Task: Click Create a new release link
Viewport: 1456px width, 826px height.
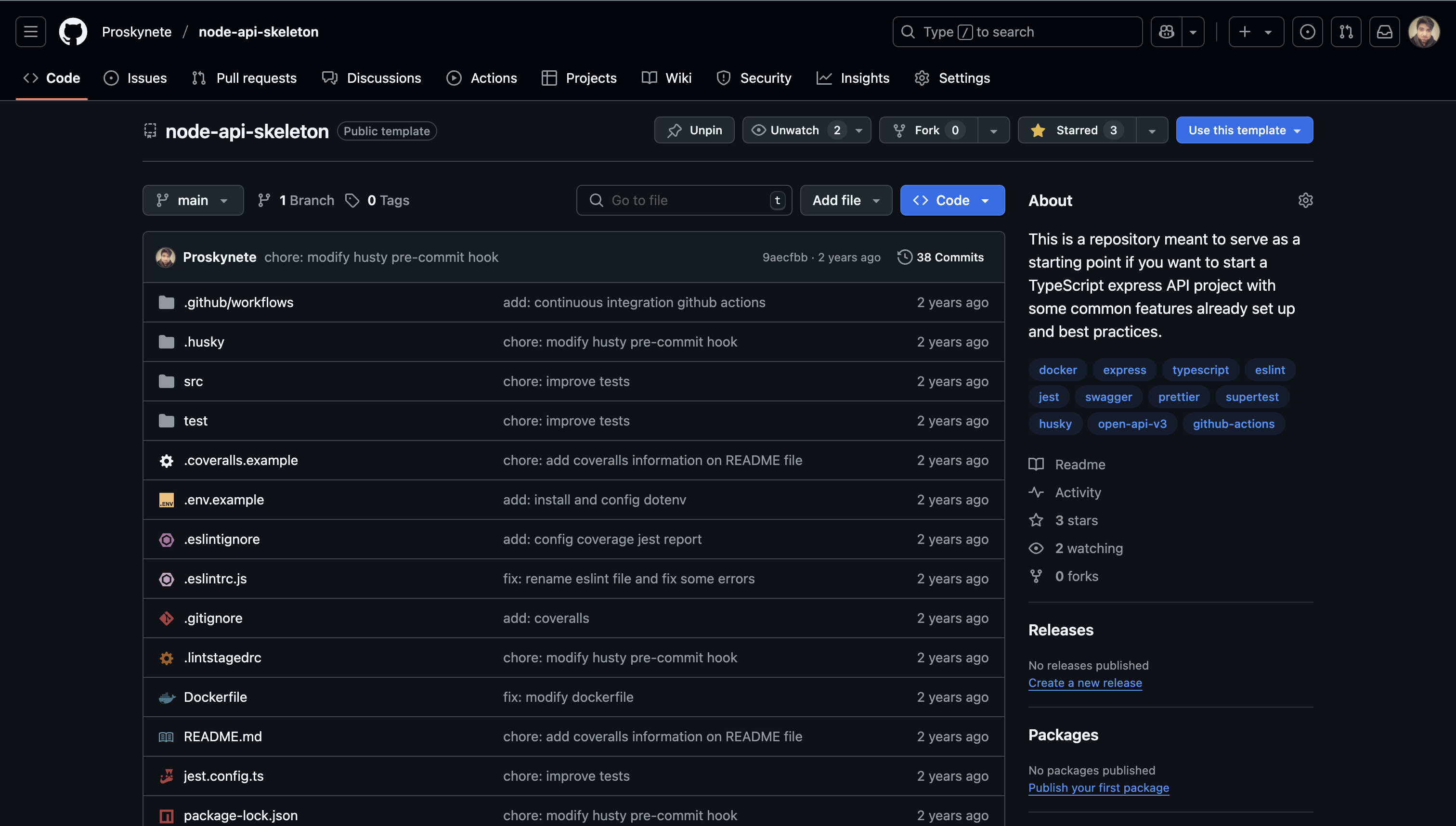Action: tap(1085, 683)
